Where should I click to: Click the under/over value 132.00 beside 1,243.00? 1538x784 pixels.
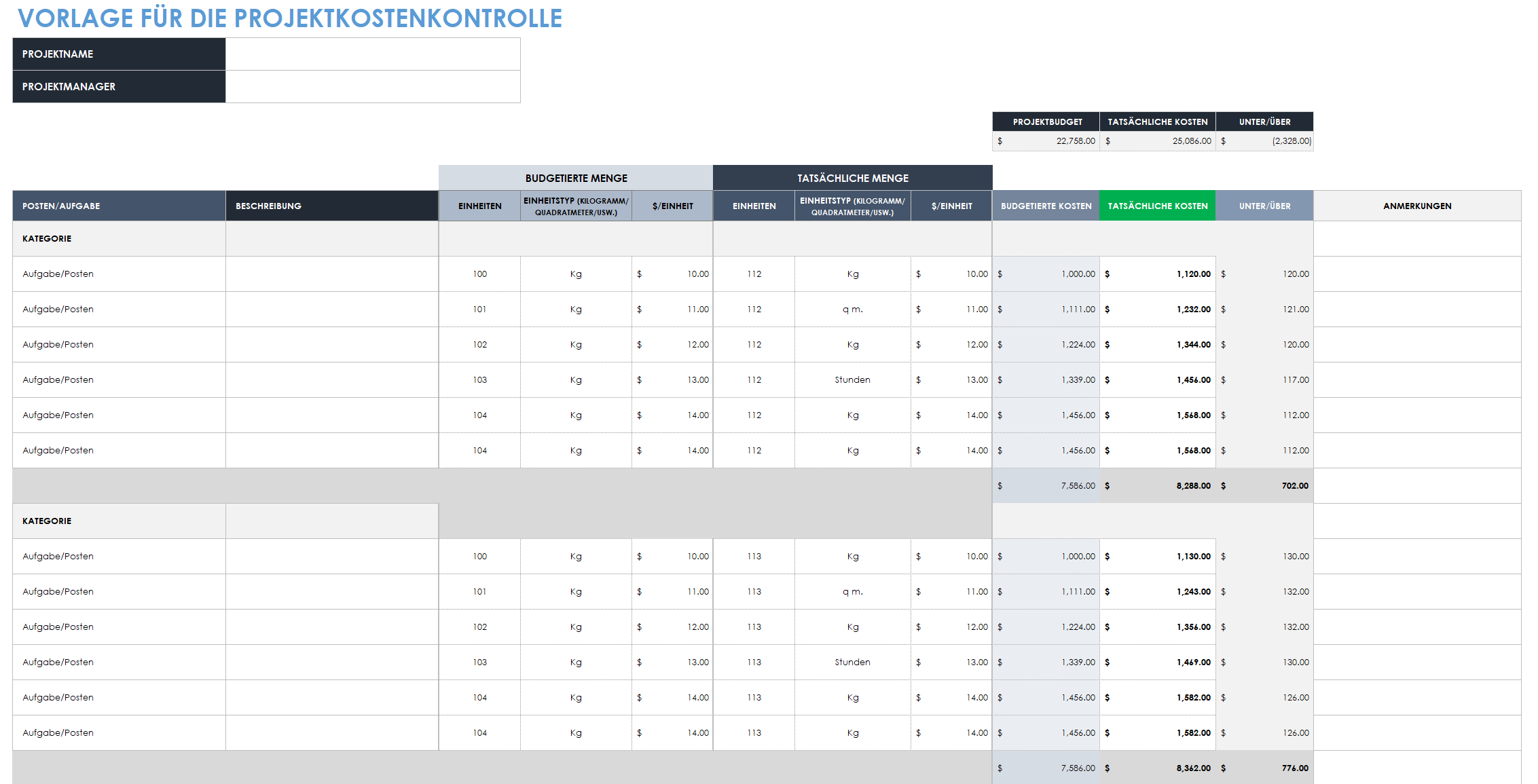click(x=1264, y=592)
